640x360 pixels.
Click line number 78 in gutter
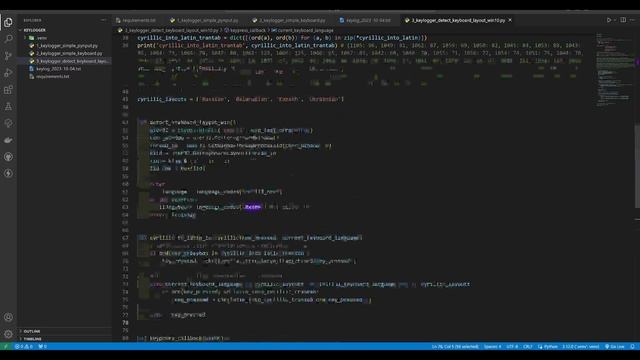(x=125, y=322)
